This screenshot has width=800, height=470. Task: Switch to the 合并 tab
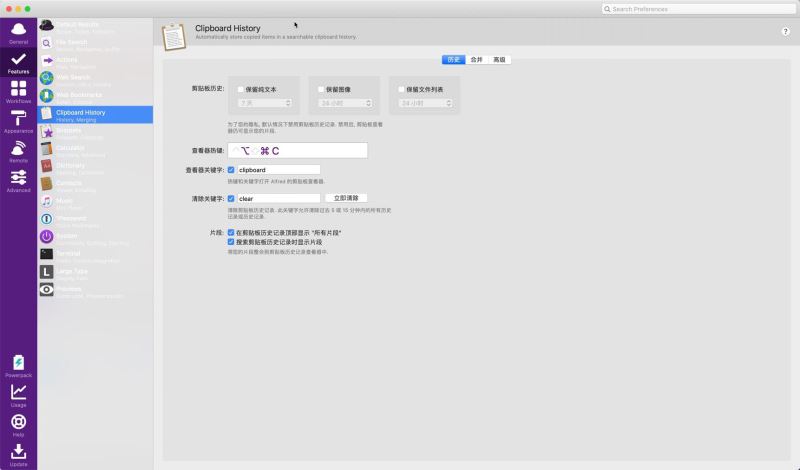tap(477, 60)
